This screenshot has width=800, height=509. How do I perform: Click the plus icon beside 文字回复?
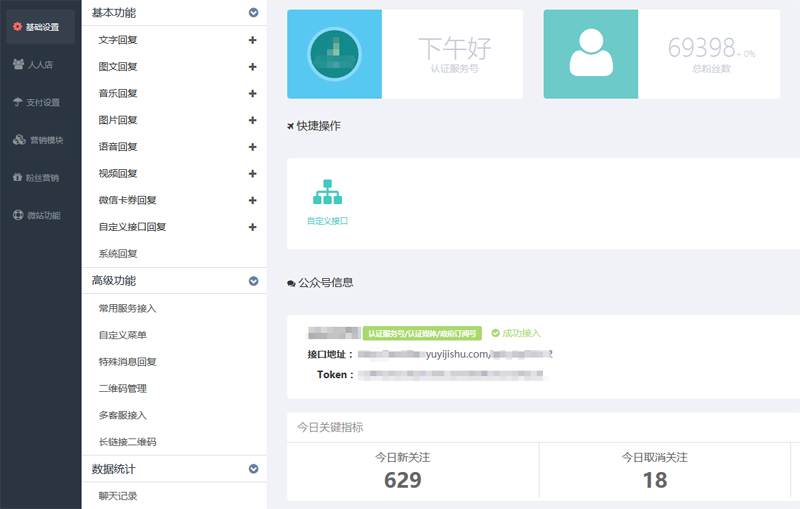click(252, 40)
